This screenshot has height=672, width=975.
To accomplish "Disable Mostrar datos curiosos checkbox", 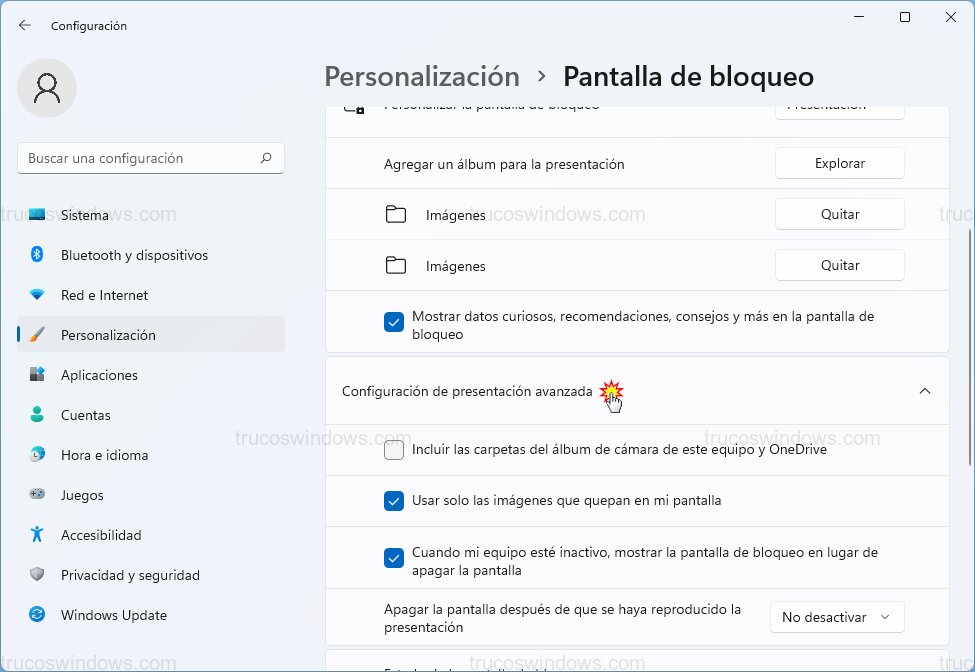I will (x=394, y=322).
